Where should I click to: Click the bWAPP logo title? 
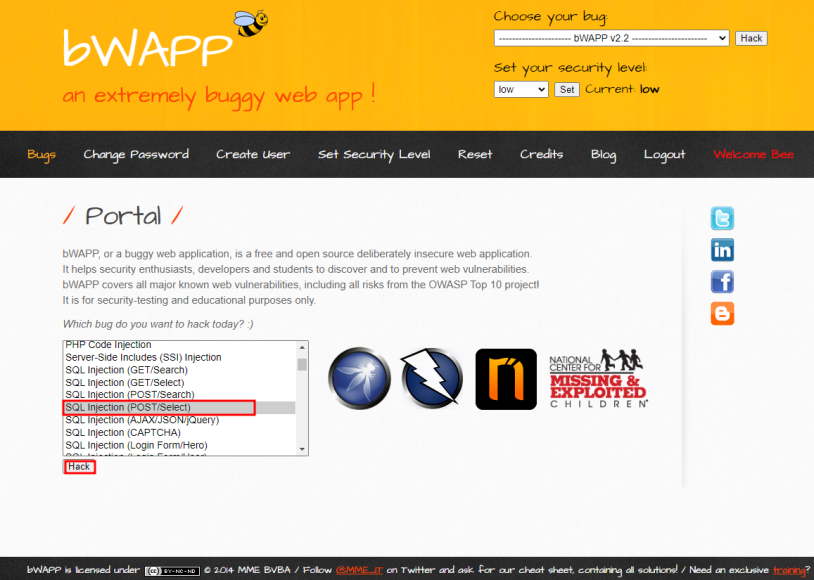[x=147, y=48]
